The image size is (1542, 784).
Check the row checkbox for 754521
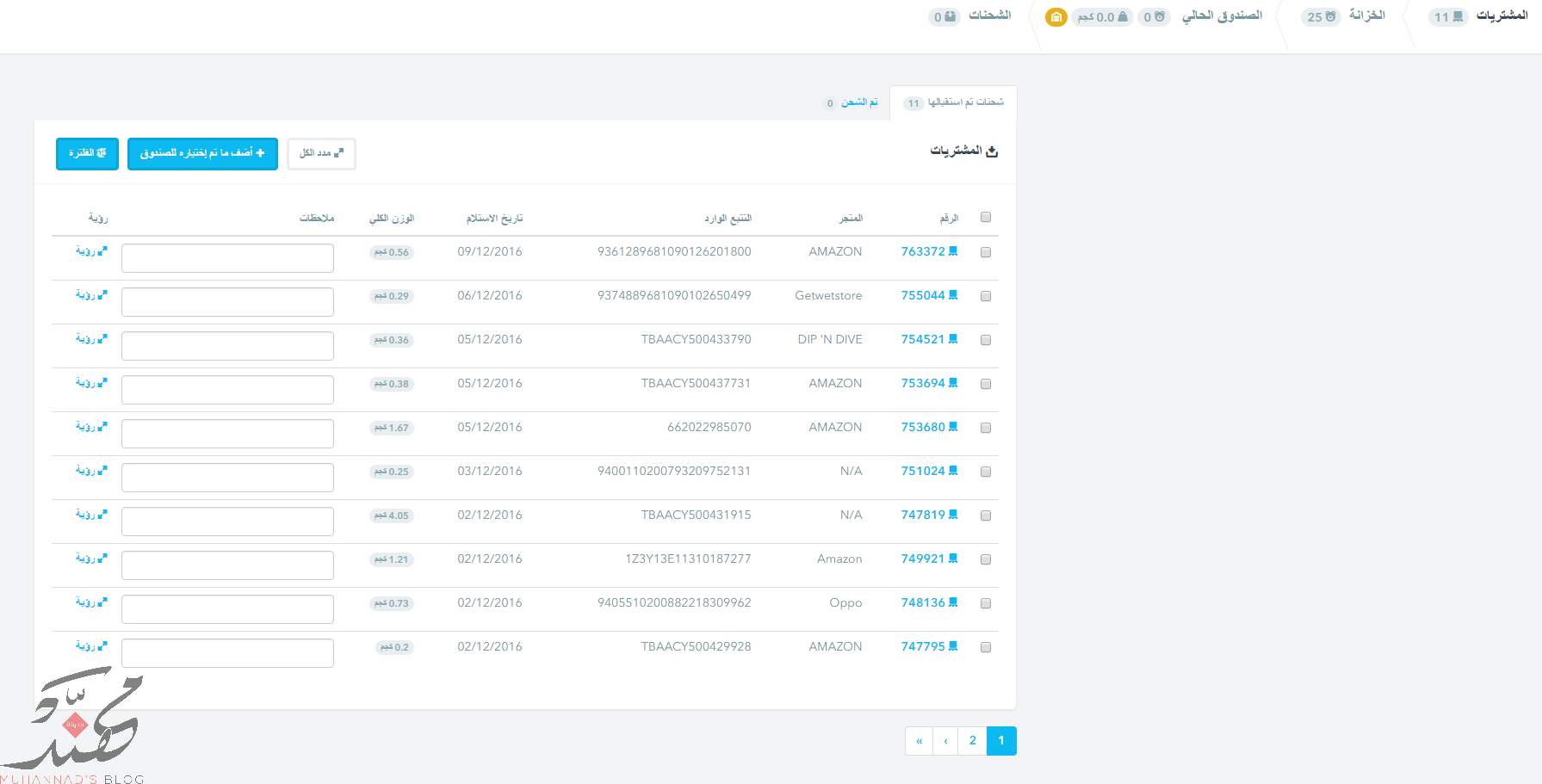tap(986, 340)
